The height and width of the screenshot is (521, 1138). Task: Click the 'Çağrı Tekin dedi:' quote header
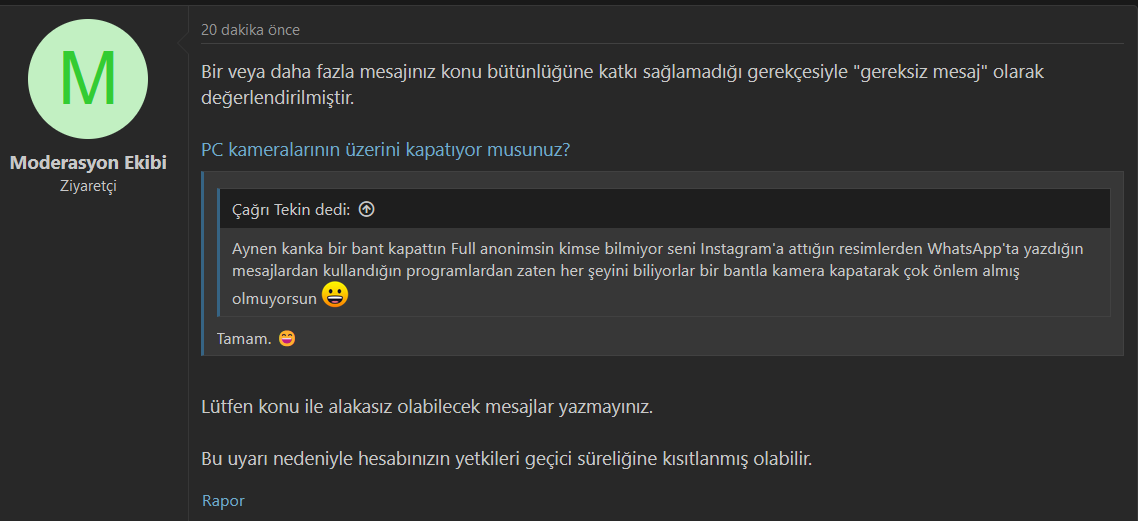pos(291,209)
